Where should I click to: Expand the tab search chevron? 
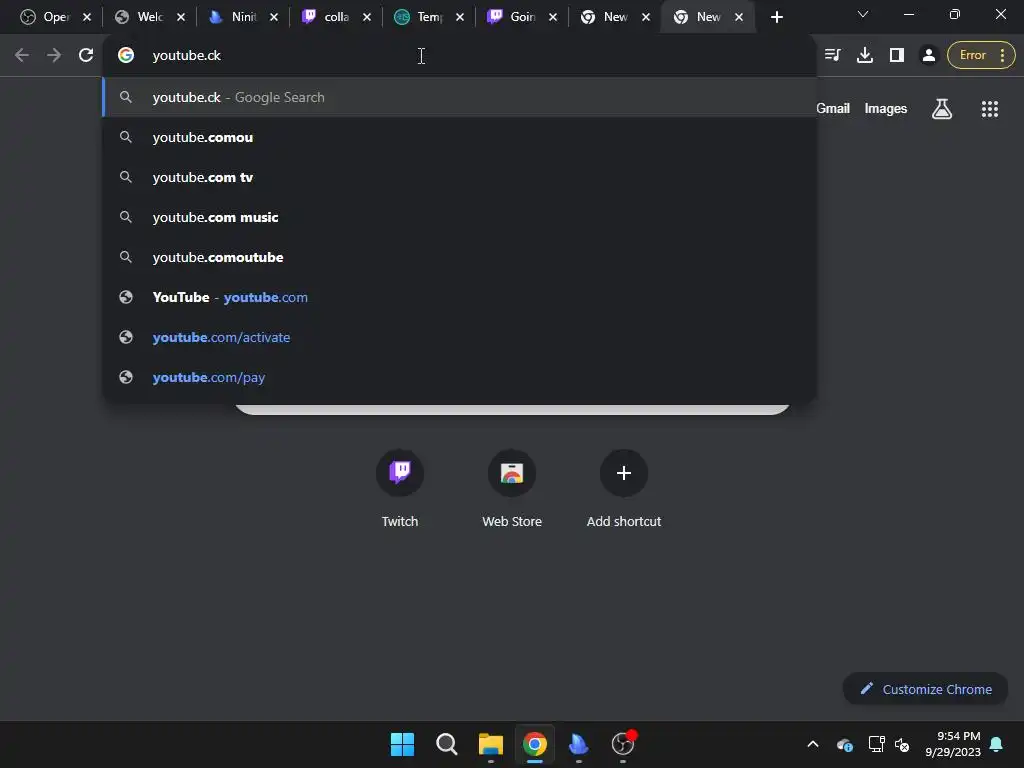click(863, 14)
